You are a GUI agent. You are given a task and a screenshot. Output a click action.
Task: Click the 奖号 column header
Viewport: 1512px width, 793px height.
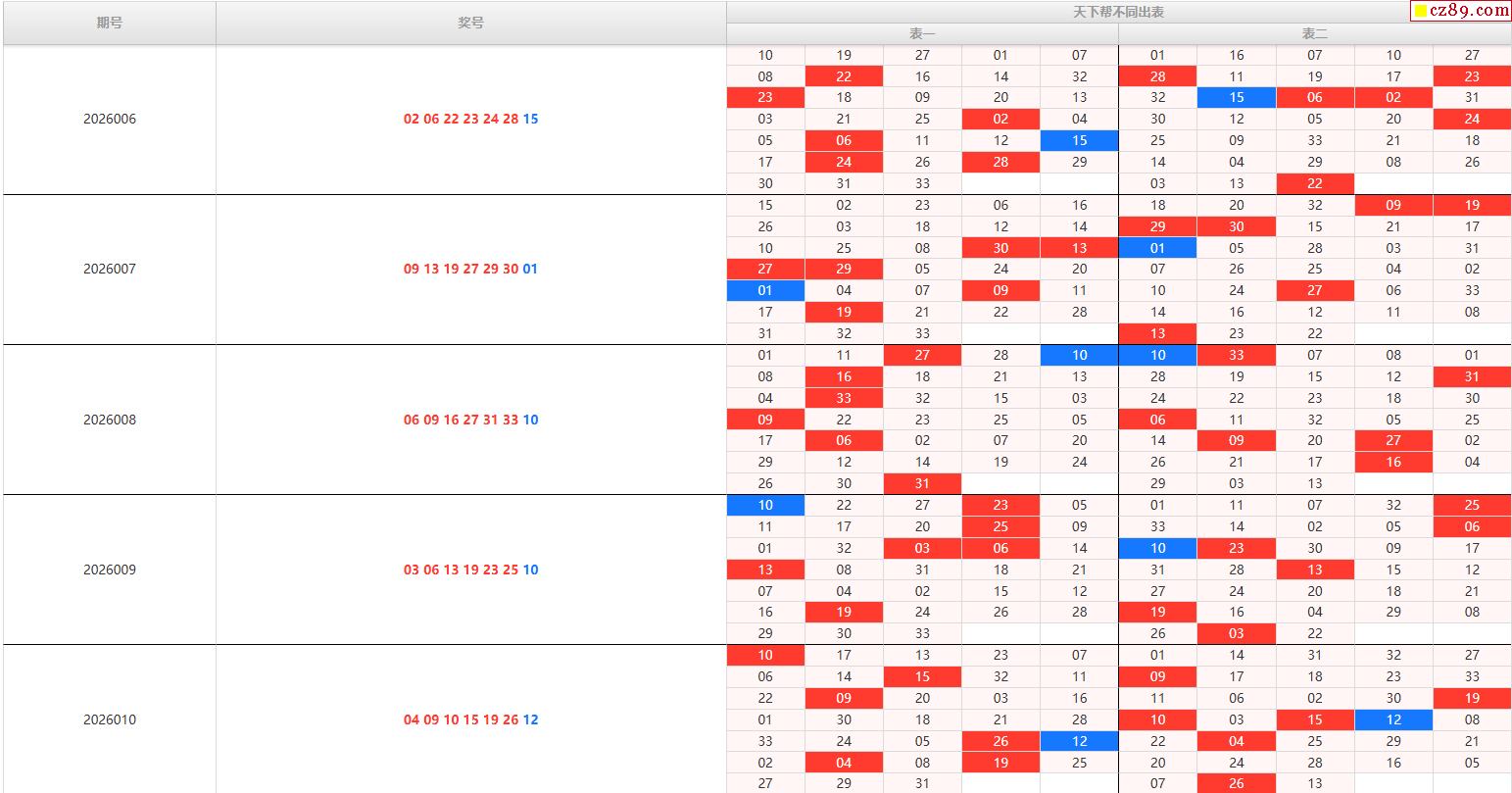coord(470,23)
